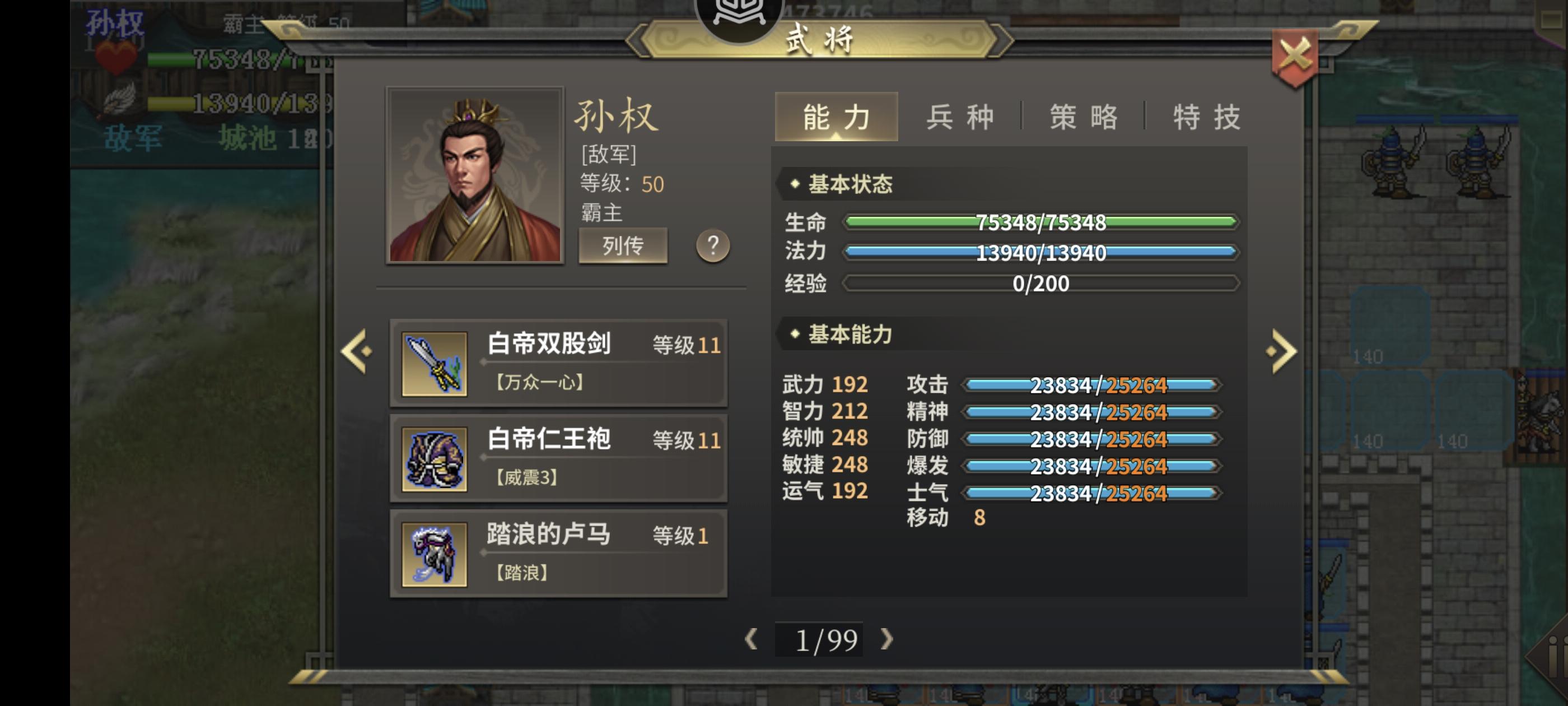Switch to the 策略 tab
Image resolution: width=1568 pixels, height=706 pixels.
[x=1084, y=117]
